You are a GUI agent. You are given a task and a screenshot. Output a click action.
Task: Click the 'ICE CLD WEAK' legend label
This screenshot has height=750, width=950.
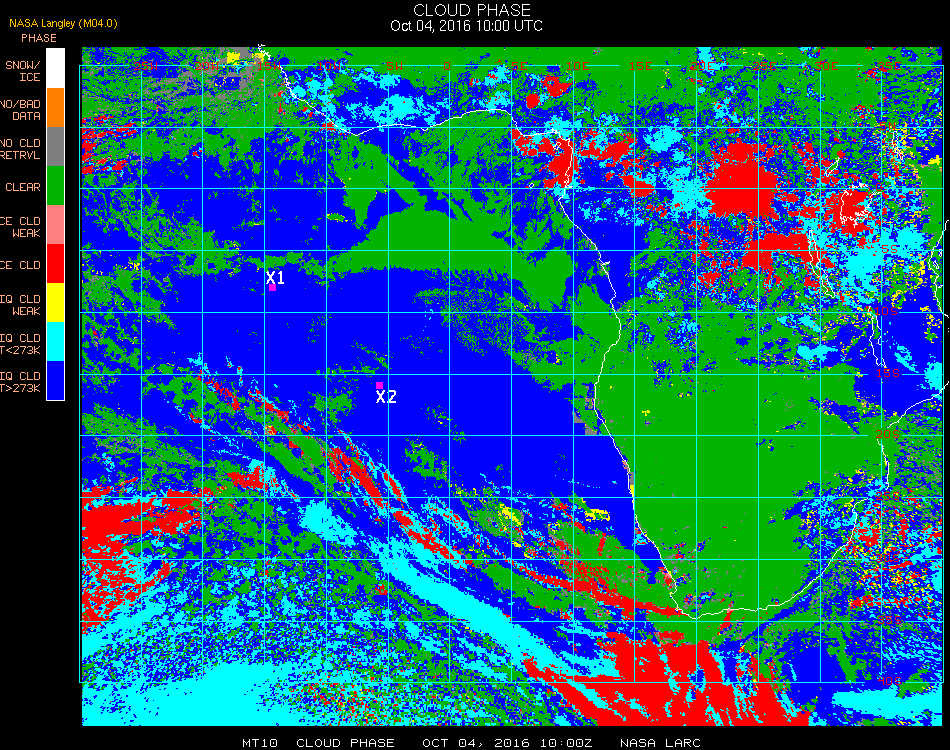coord(21,227)
